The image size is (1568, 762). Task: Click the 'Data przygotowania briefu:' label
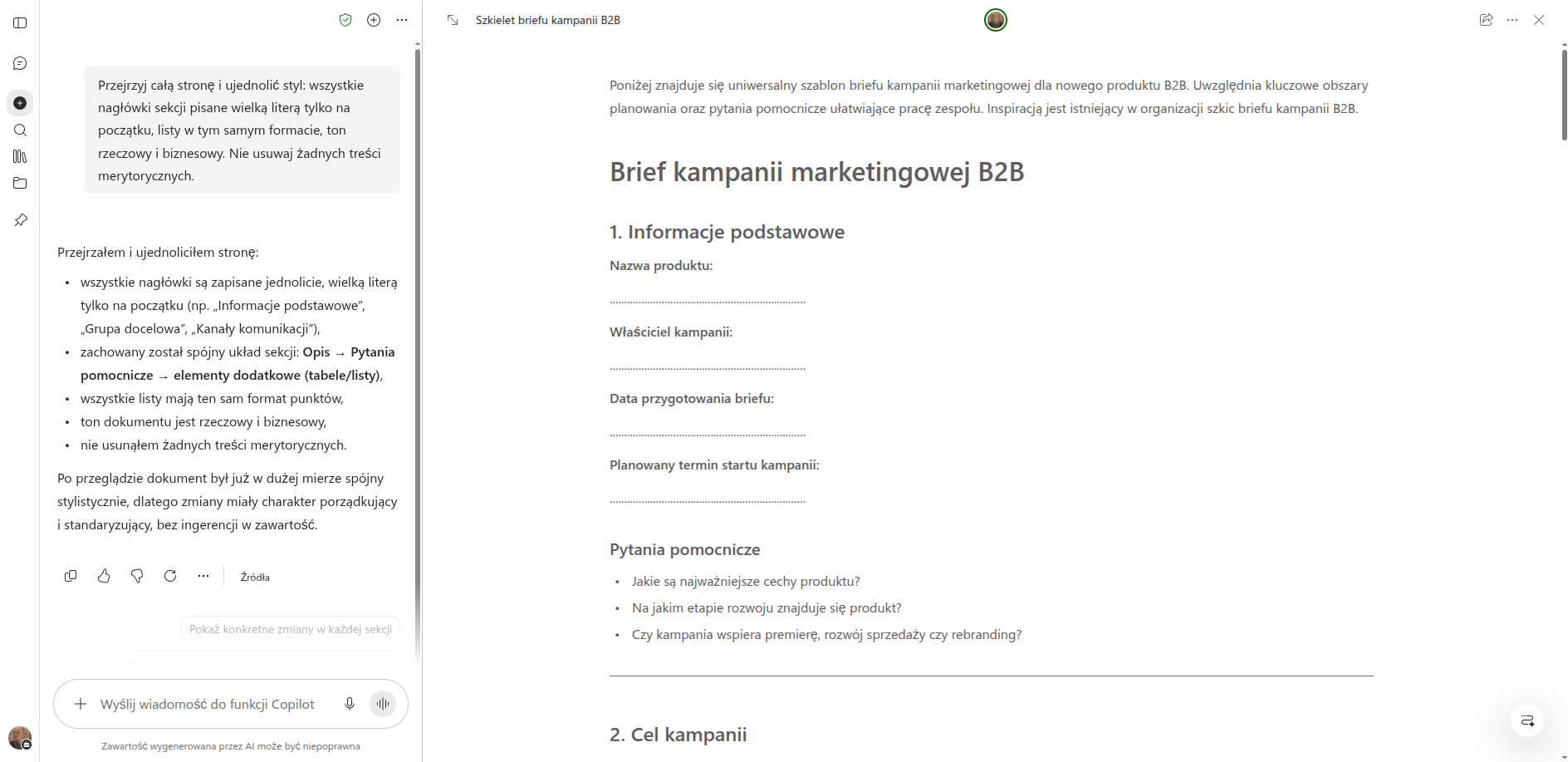coord(692,399)
